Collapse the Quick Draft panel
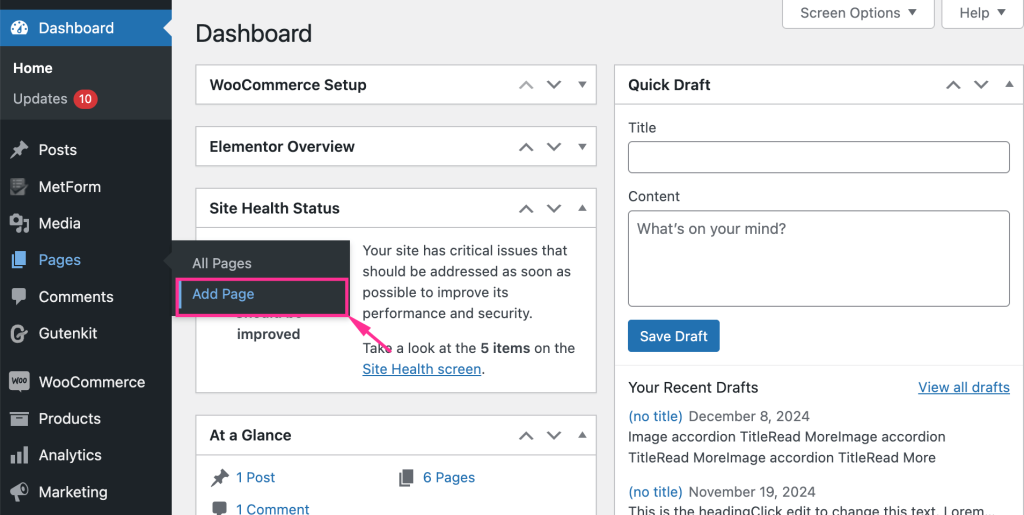Image resolution: width=1024 pixels, height=515 pixels. [x=1010, y=84]
